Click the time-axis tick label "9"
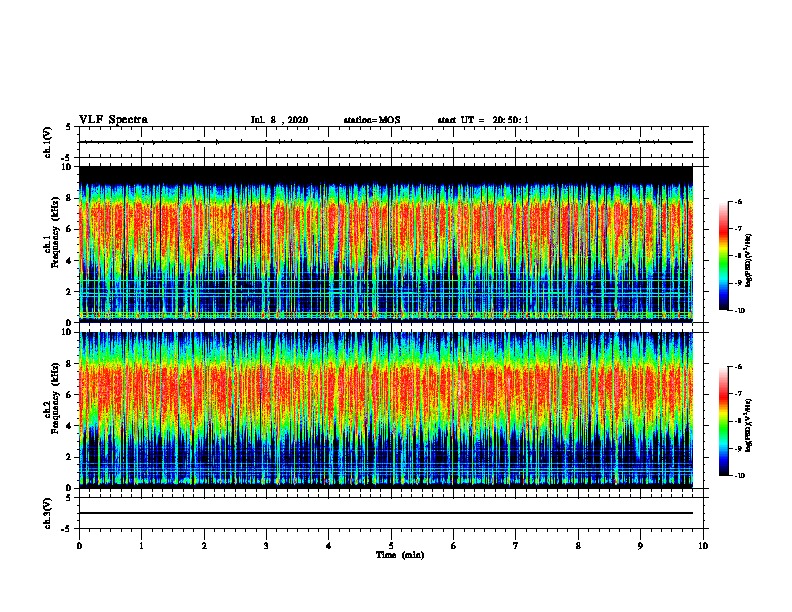The width and height of the screenshot is (792, 612). [x=640, y=546]
